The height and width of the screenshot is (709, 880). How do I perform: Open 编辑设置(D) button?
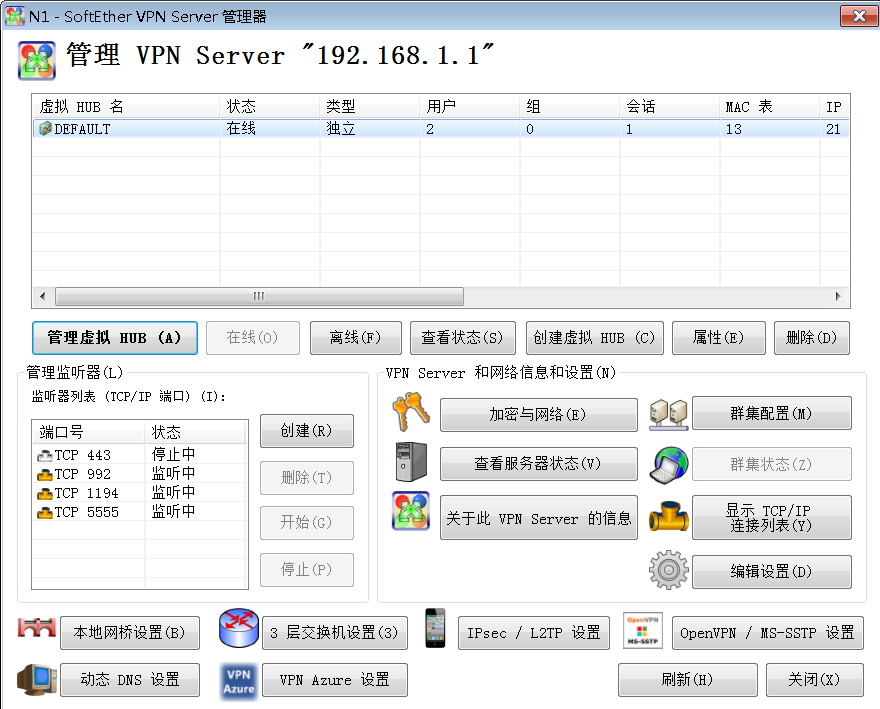[x=772, y=572]
